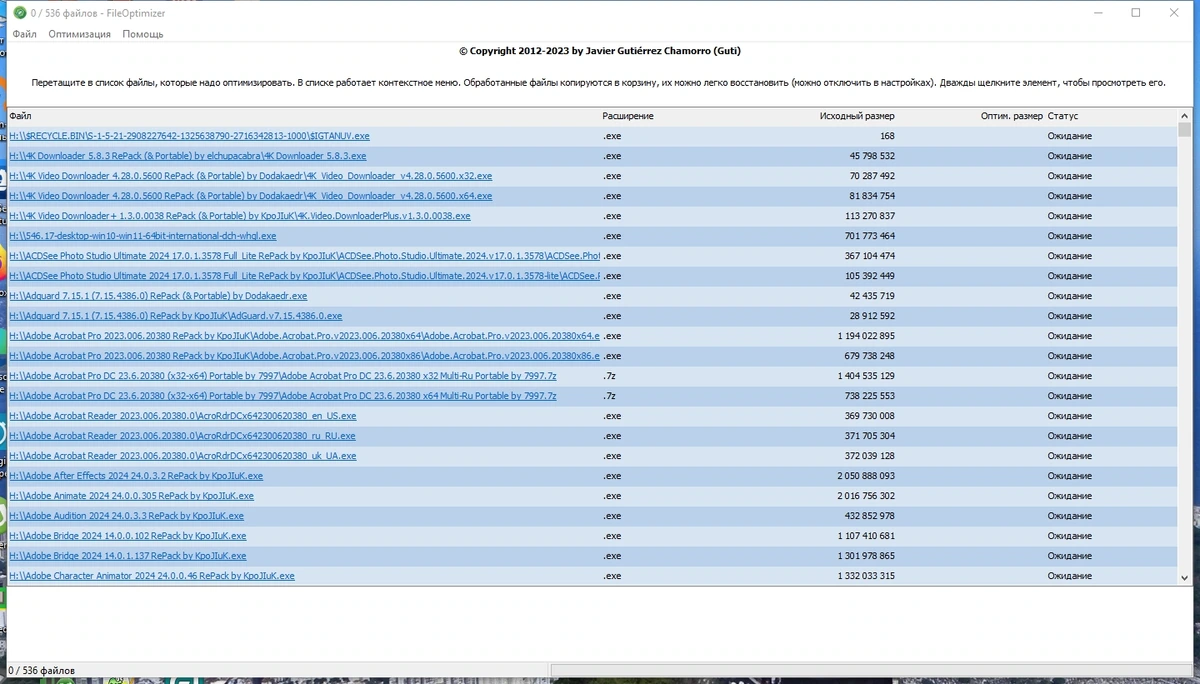Click size value 2 050 888 093
The image size is (1200, 684).
click(866, 476)
